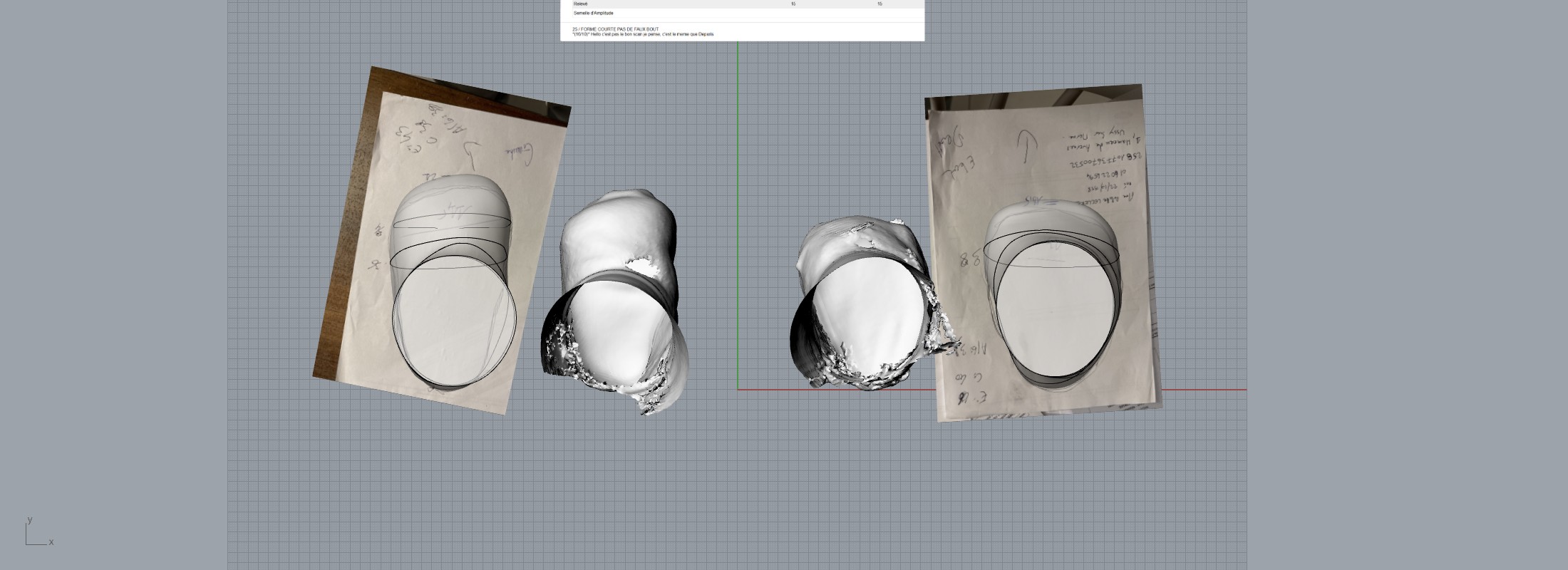
Task: Click the Relevé row label
Action: coord(581,4)
